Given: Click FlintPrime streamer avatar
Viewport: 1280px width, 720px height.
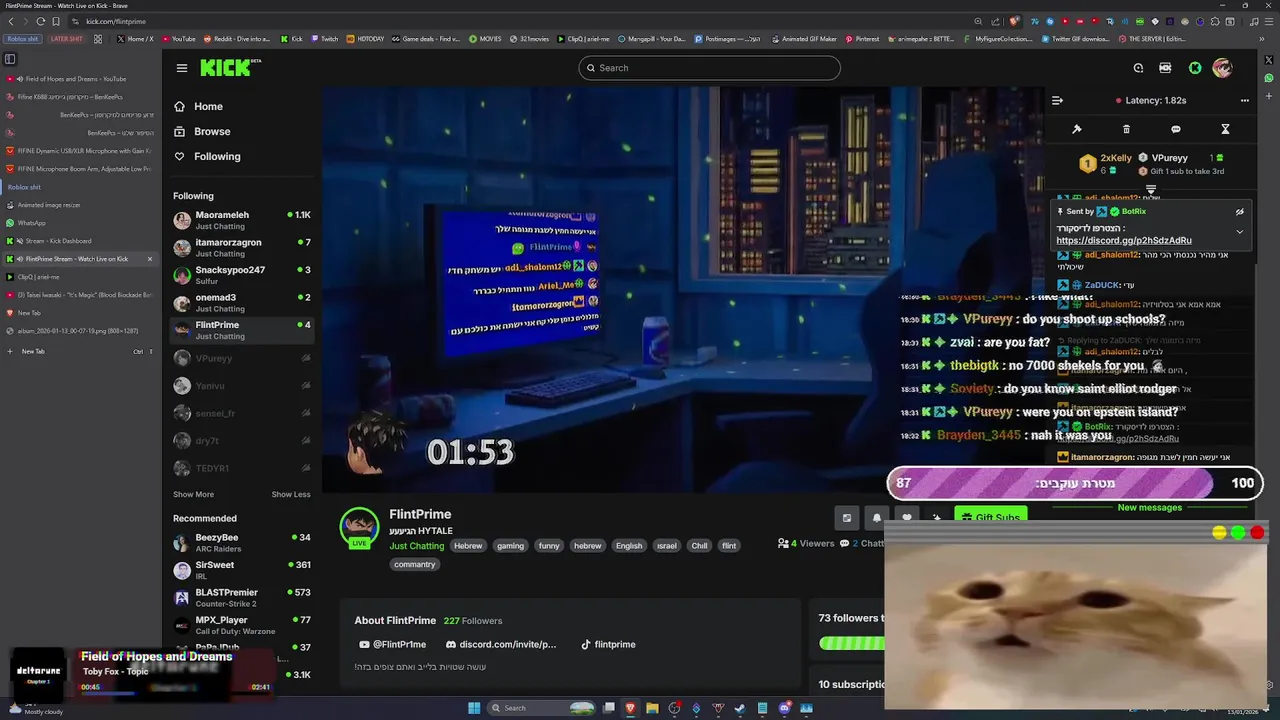Looking at the screenshot, I should coord(359,527).
